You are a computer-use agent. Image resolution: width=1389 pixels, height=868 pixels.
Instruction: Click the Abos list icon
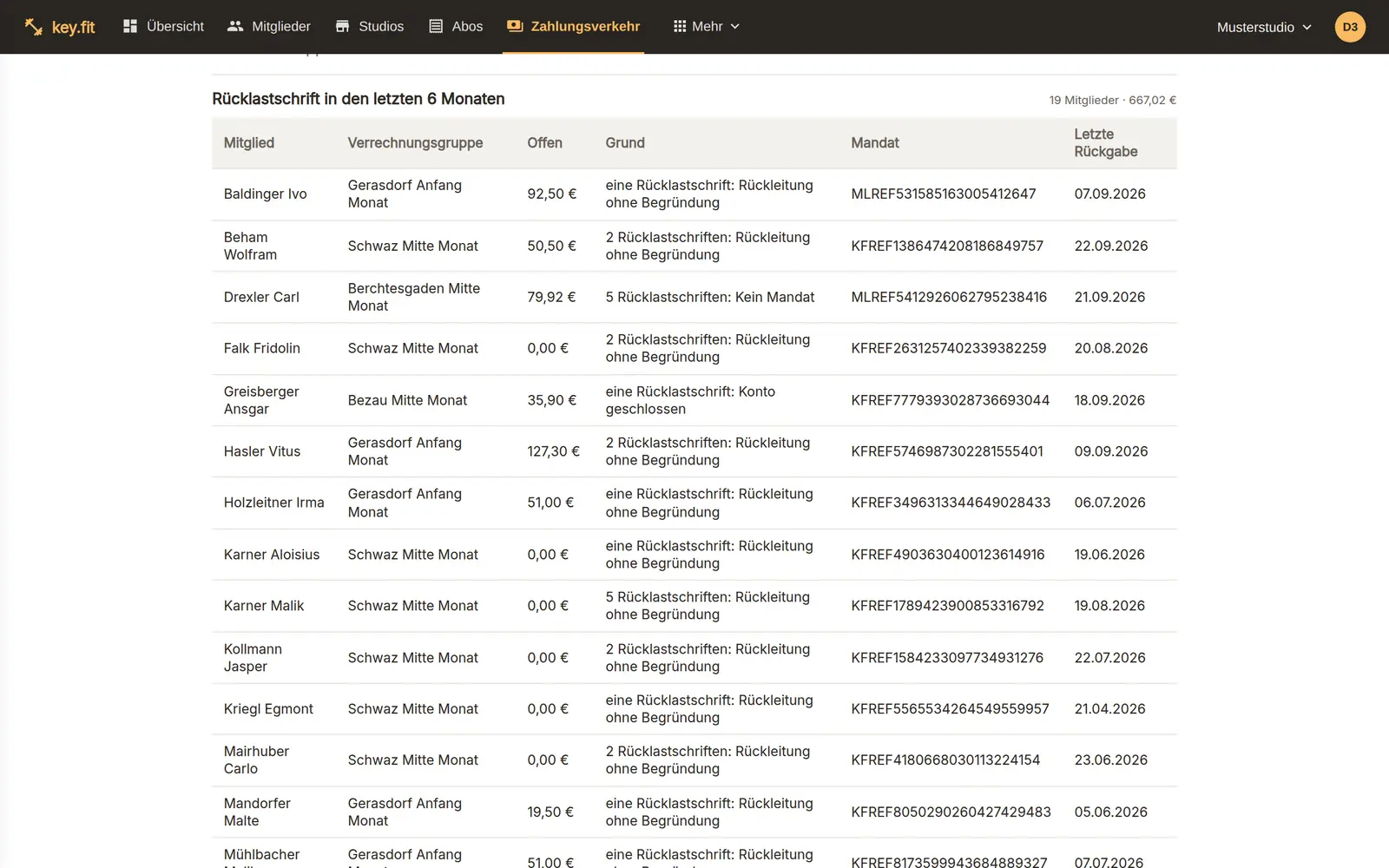(436, 26)
